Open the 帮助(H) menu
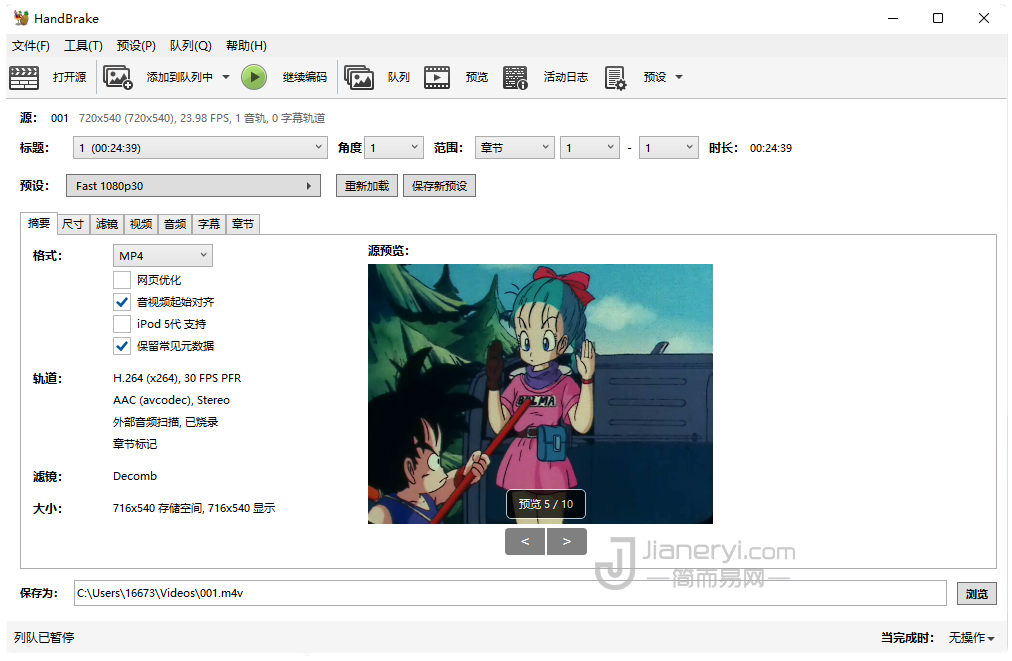 coord(247,46)
